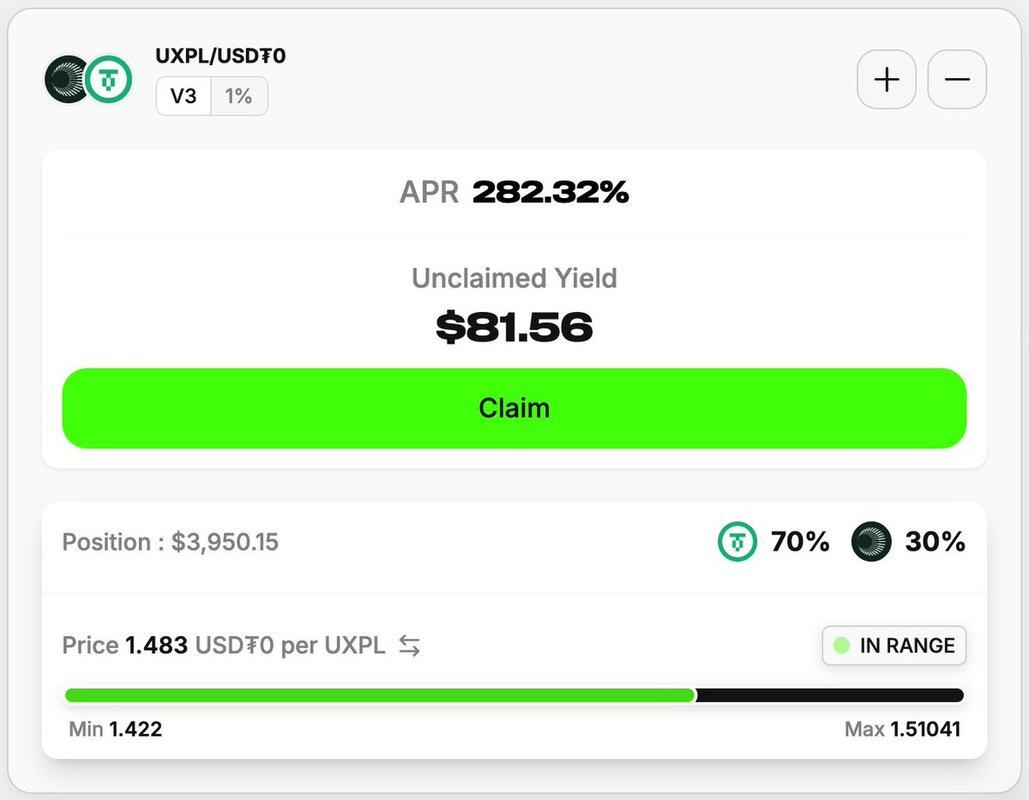This screenshot has height=800, width=1029.
Task: Click the minus icon to remove liquidity
Action: pos(957,79)
